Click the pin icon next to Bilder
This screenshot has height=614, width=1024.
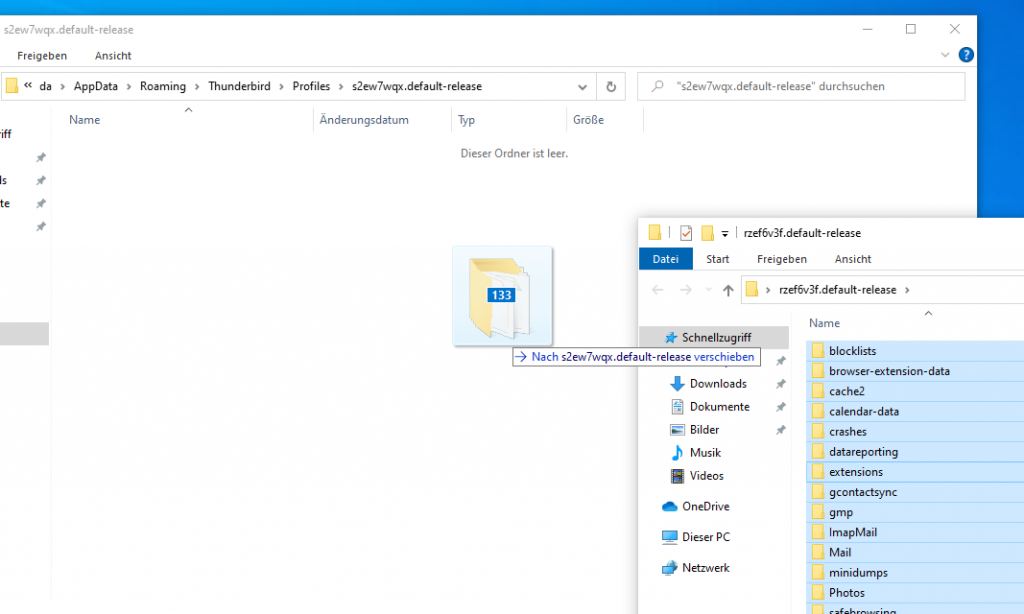pyautogui.click(x=780, y=430)
